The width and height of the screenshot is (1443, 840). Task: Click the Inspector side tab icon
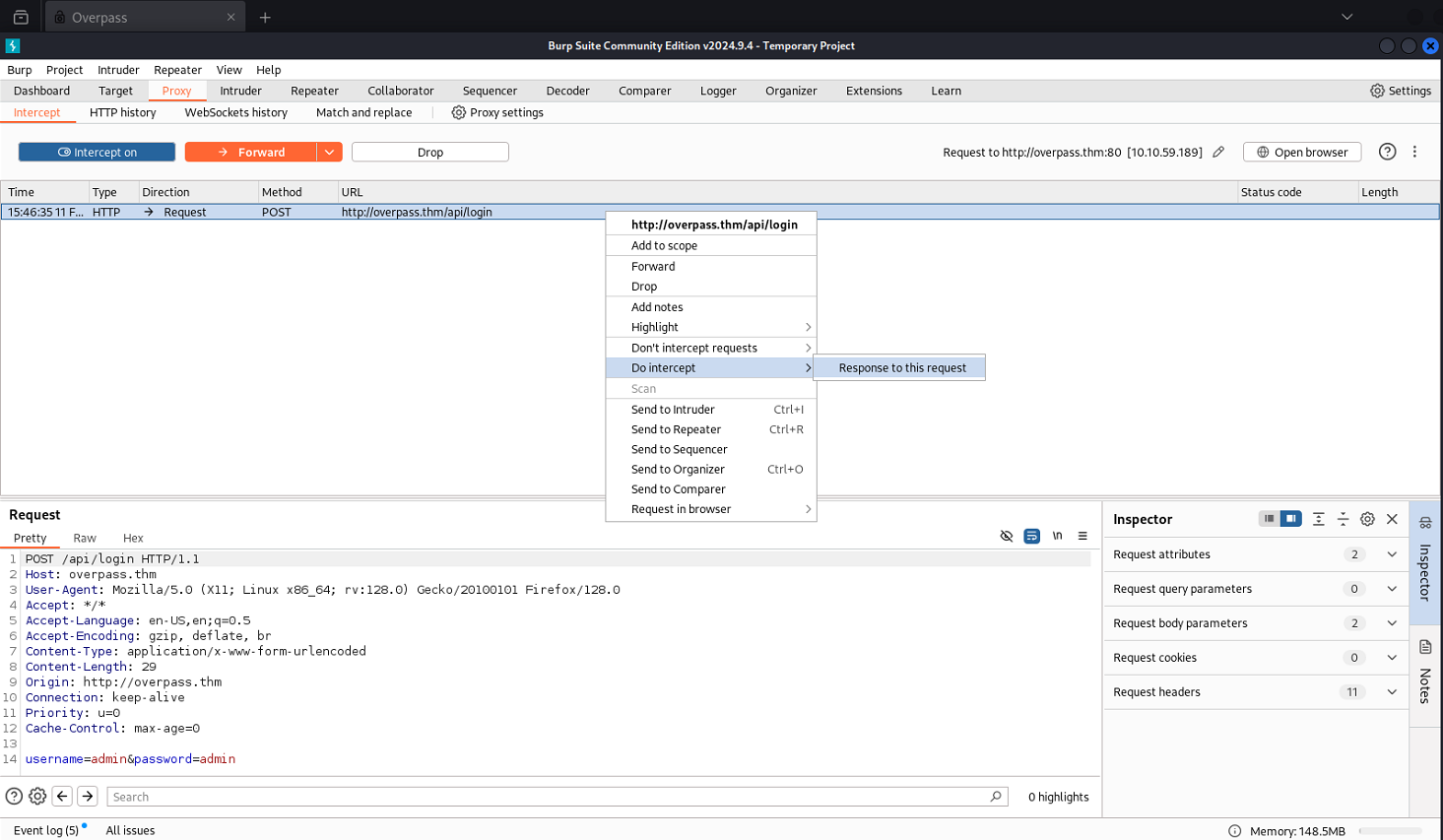[1425, 523]
